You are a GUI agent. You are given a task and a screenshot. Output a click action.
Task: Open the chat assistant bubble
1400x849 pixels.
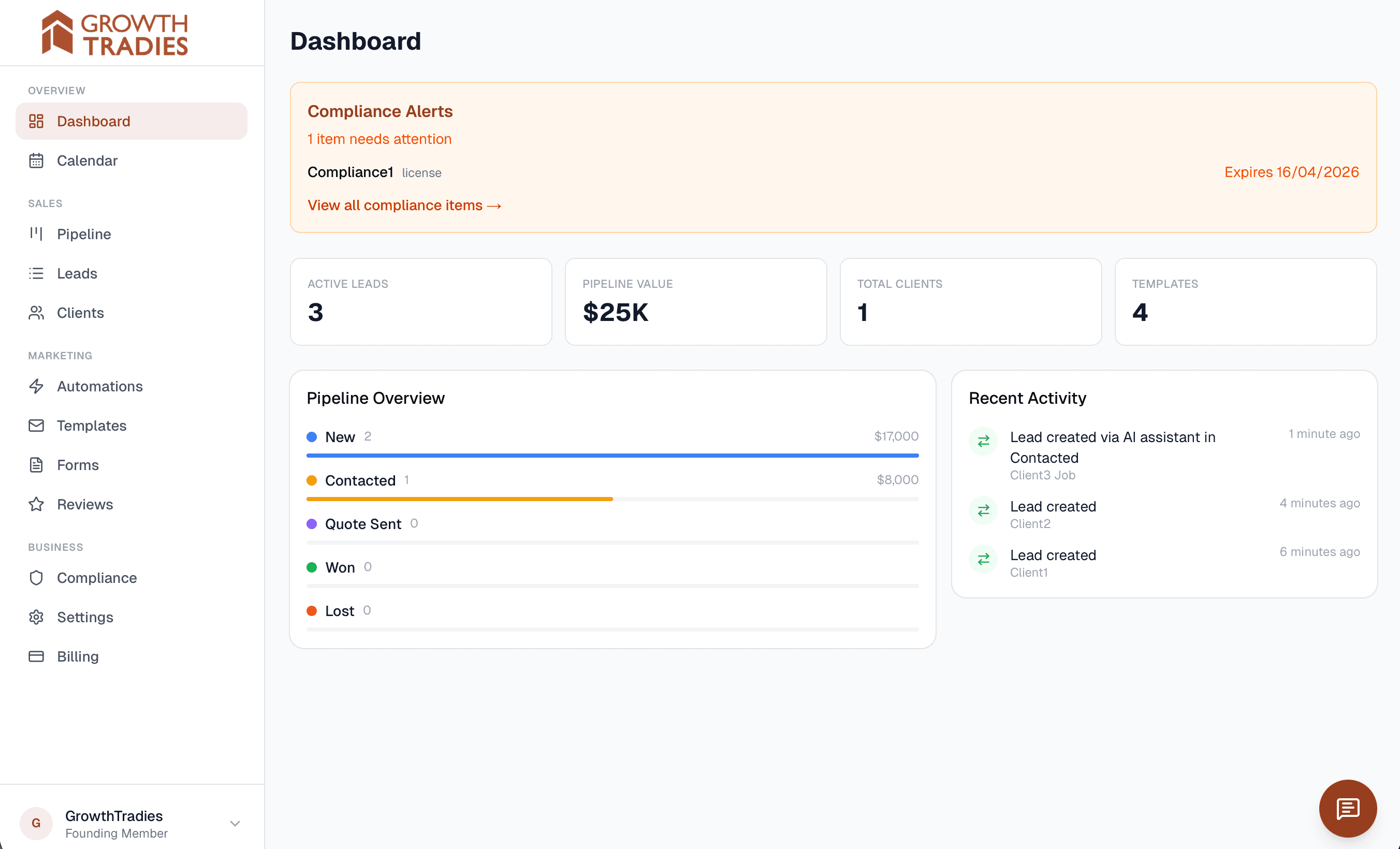[1347, 808]
